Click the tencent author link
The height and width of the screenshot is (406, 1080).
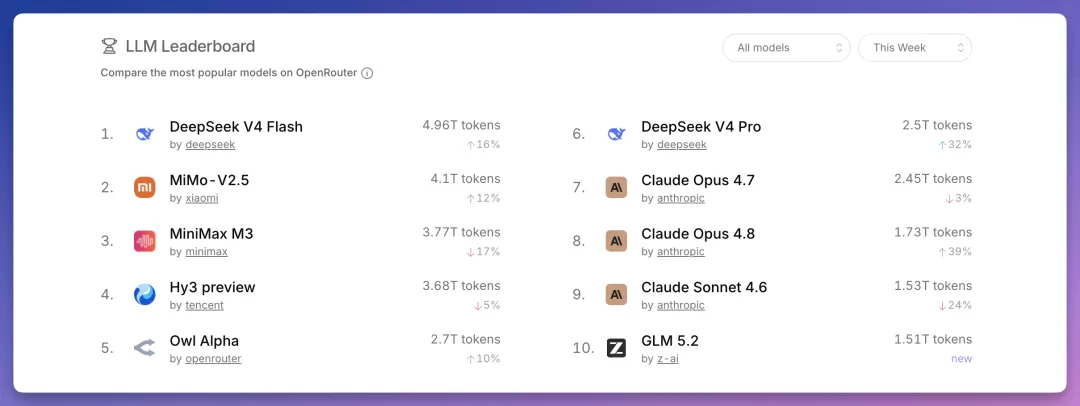[x=205, y=305]
